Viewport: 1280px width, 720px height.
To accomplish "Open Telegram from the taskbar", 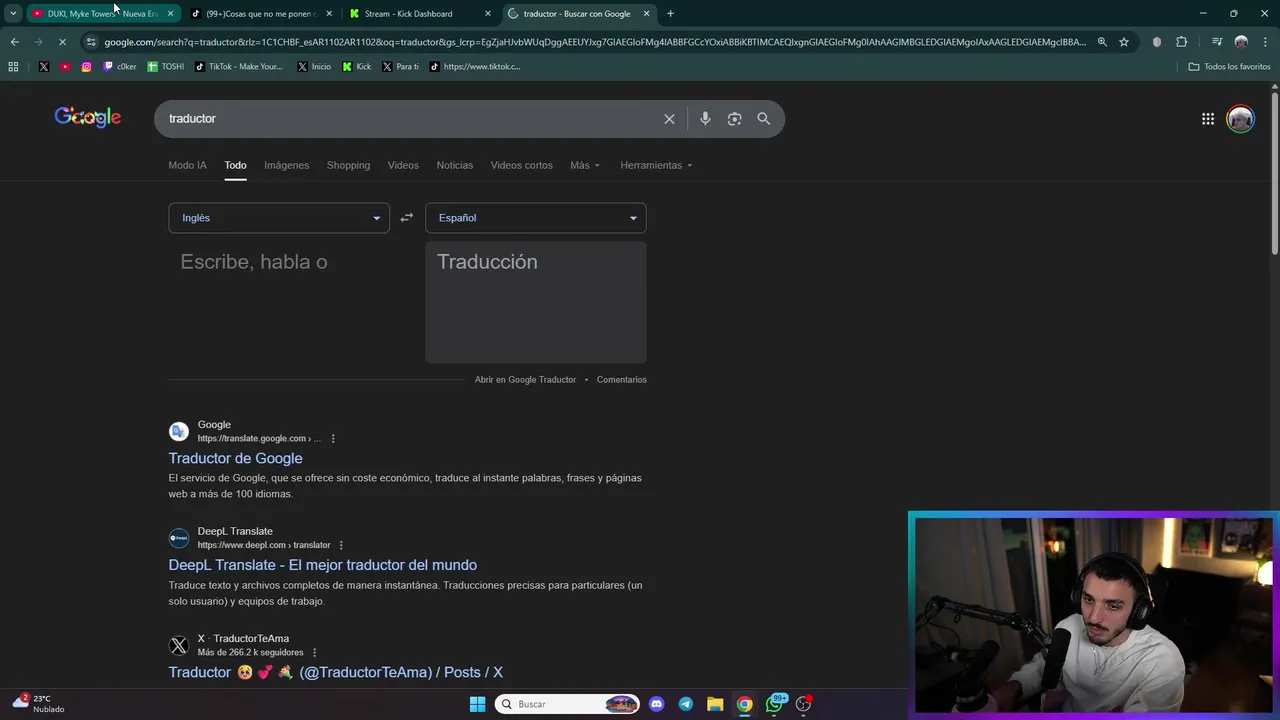I will click(685, 704).
